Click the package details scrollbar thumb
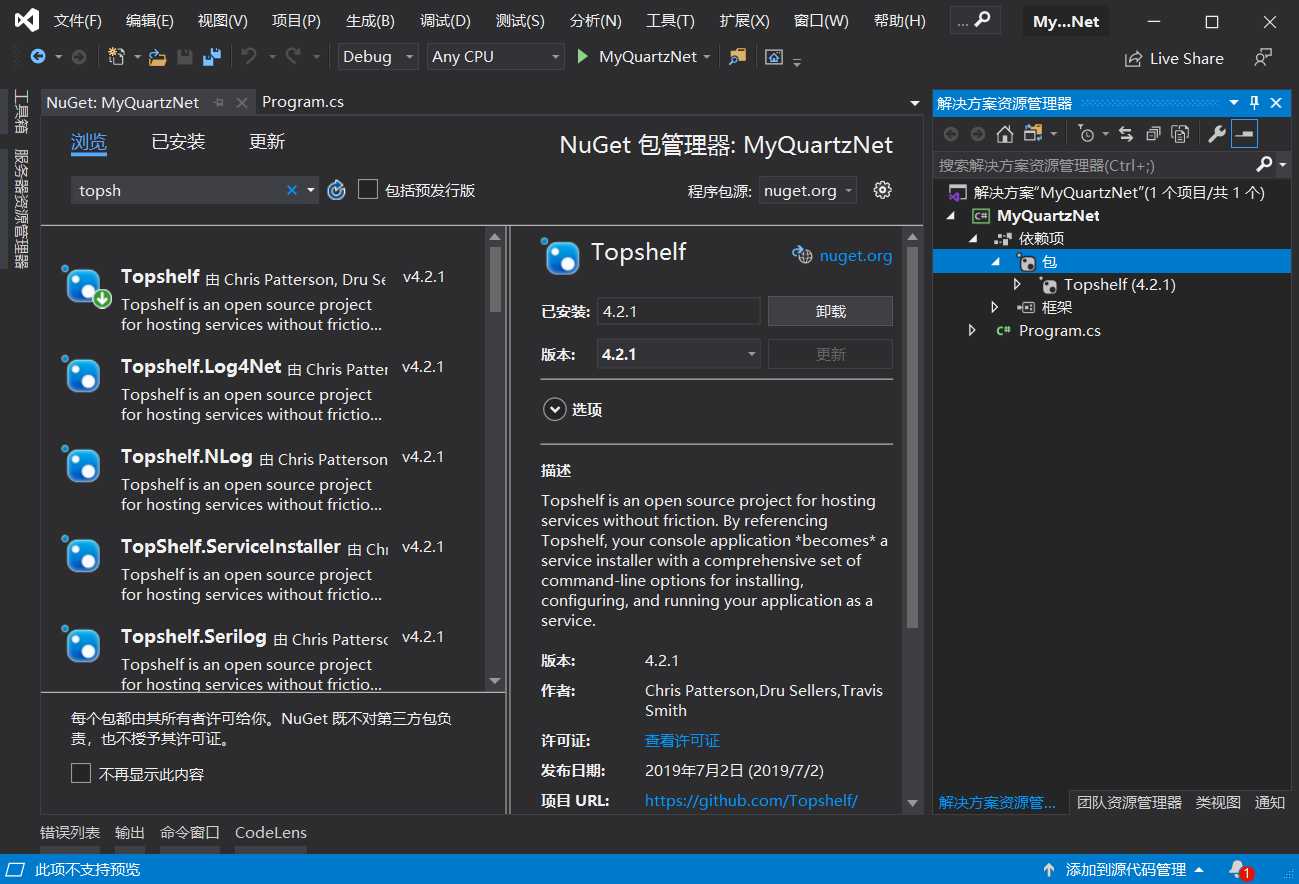The height and width of the screenshot is (884, 1299). click(x=912, y=438)
